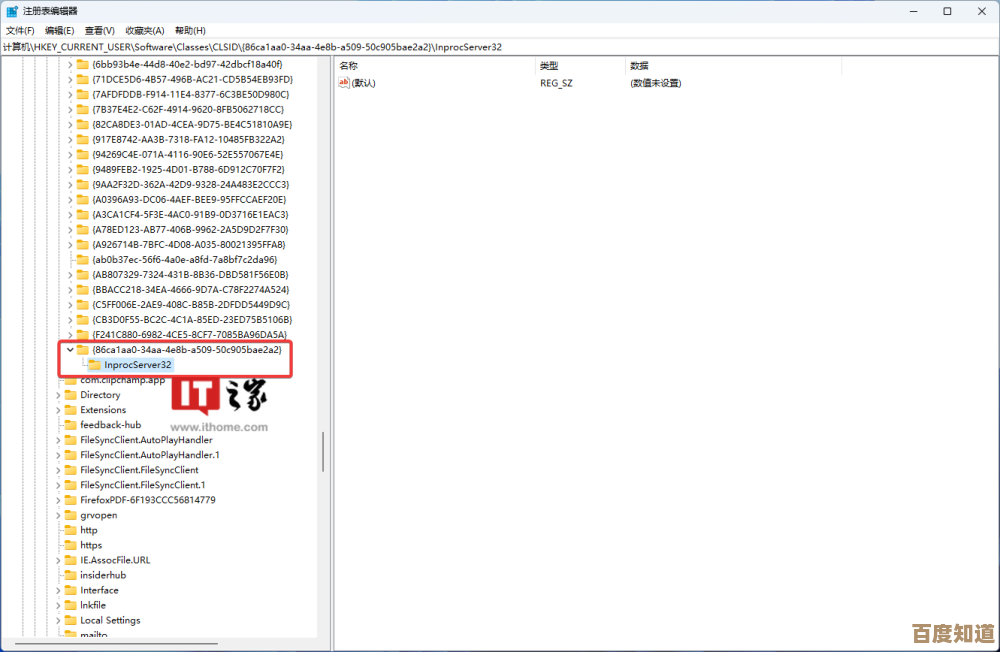Viewport: 1000px width, 652px height.
Task: Expand the FileSyncClient.AutoPlayHandler key
Action: coord(58,440)
